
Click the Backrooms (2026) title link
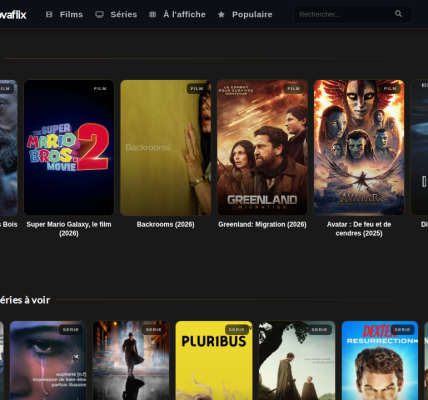[x=166, y=224]
